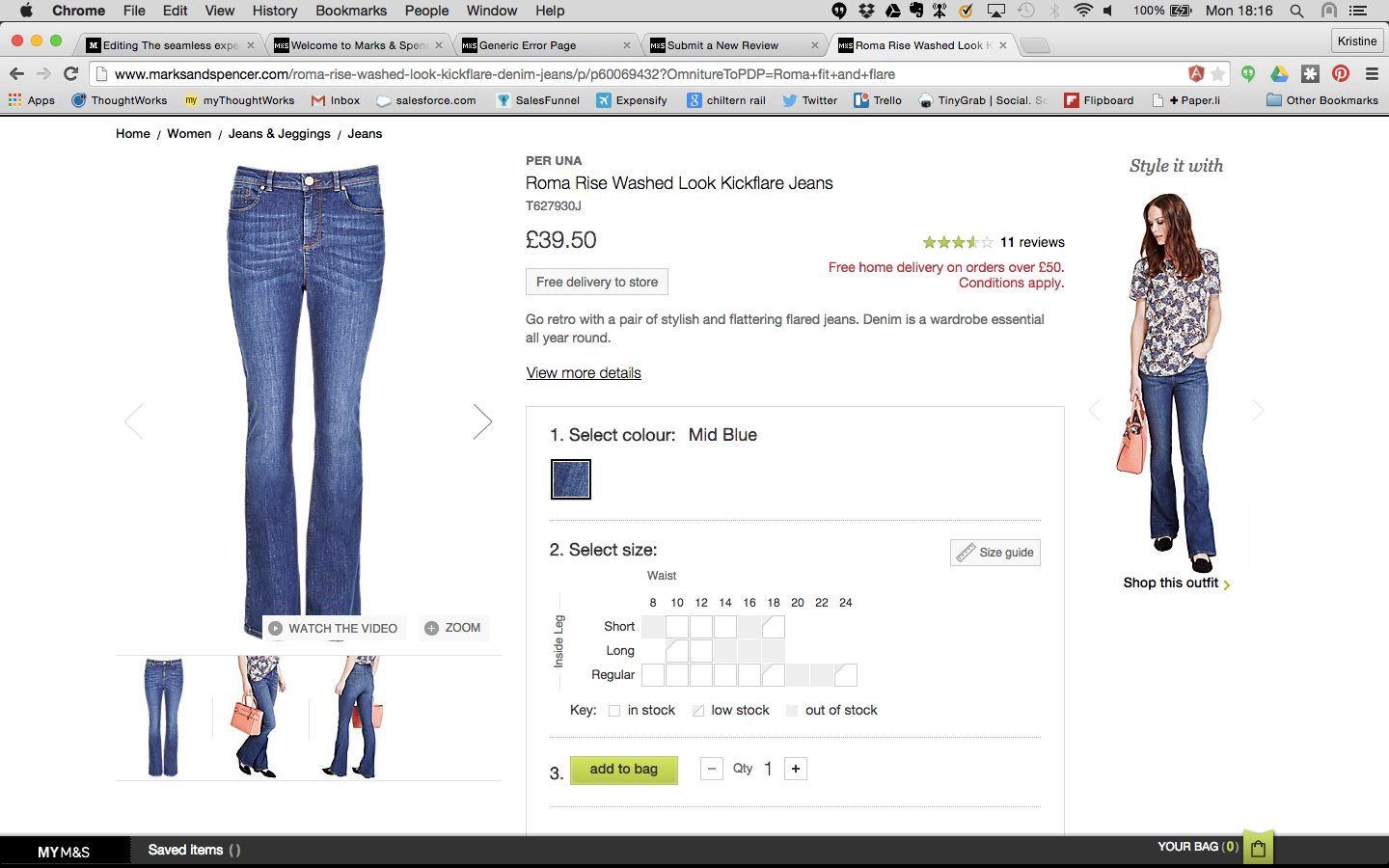
Task: Click the volume icon in the menu bar
Action: 1108,11
